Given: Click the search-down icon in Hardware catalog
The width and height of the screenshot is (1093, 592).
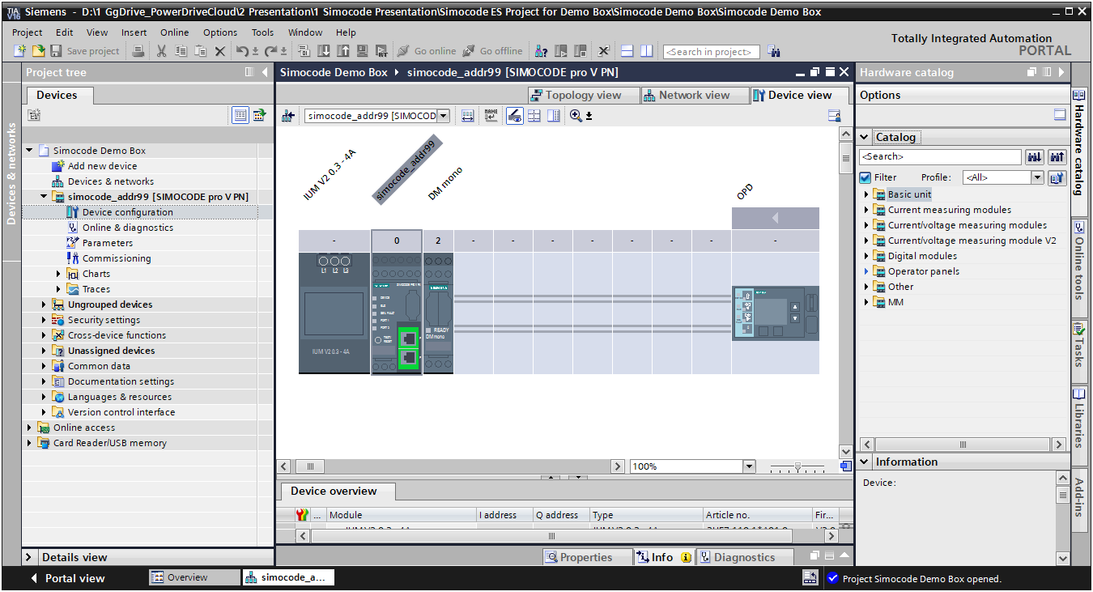Looking at the screenshot, I should [1034, 157].
